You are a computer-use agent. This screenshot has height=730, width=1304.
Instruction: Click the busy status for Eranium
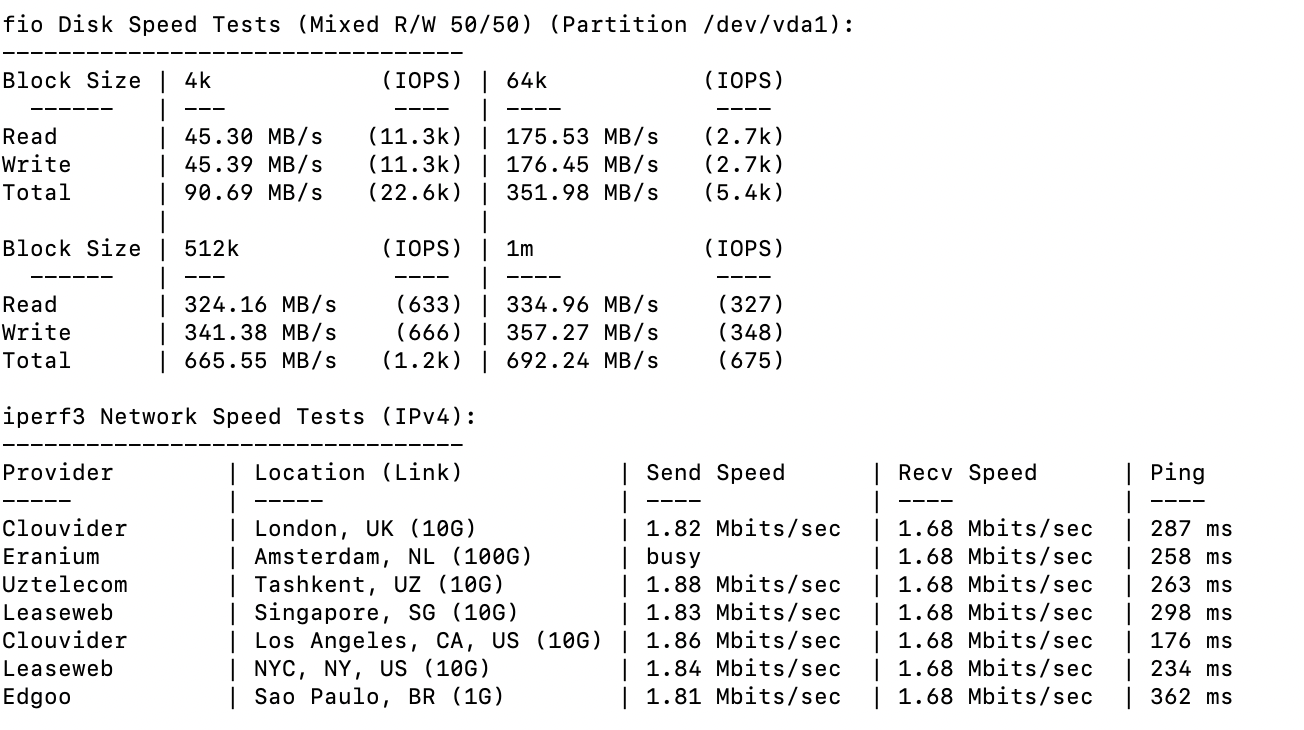(x=674, y=557)
